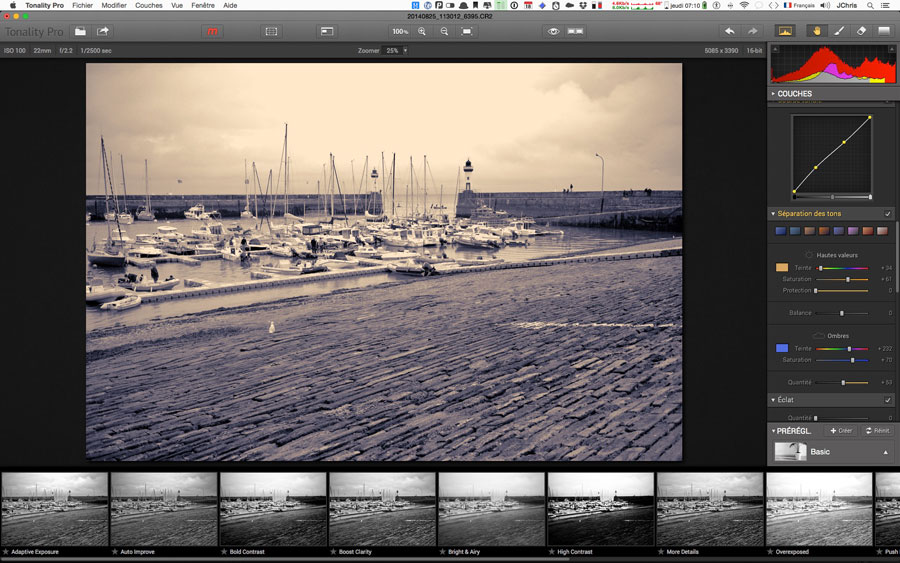Fit image to screen icon

click(467, 32)
